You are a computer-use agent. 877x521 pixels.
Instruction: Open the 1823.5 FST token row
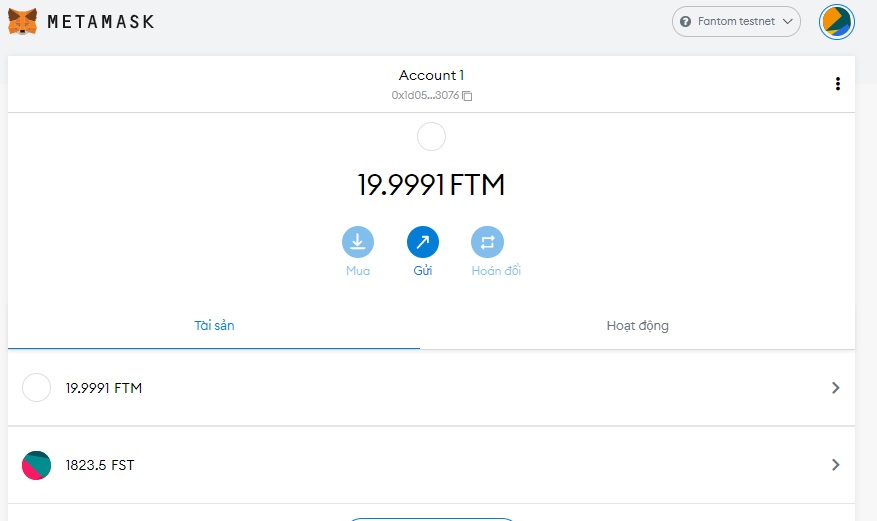431,465
